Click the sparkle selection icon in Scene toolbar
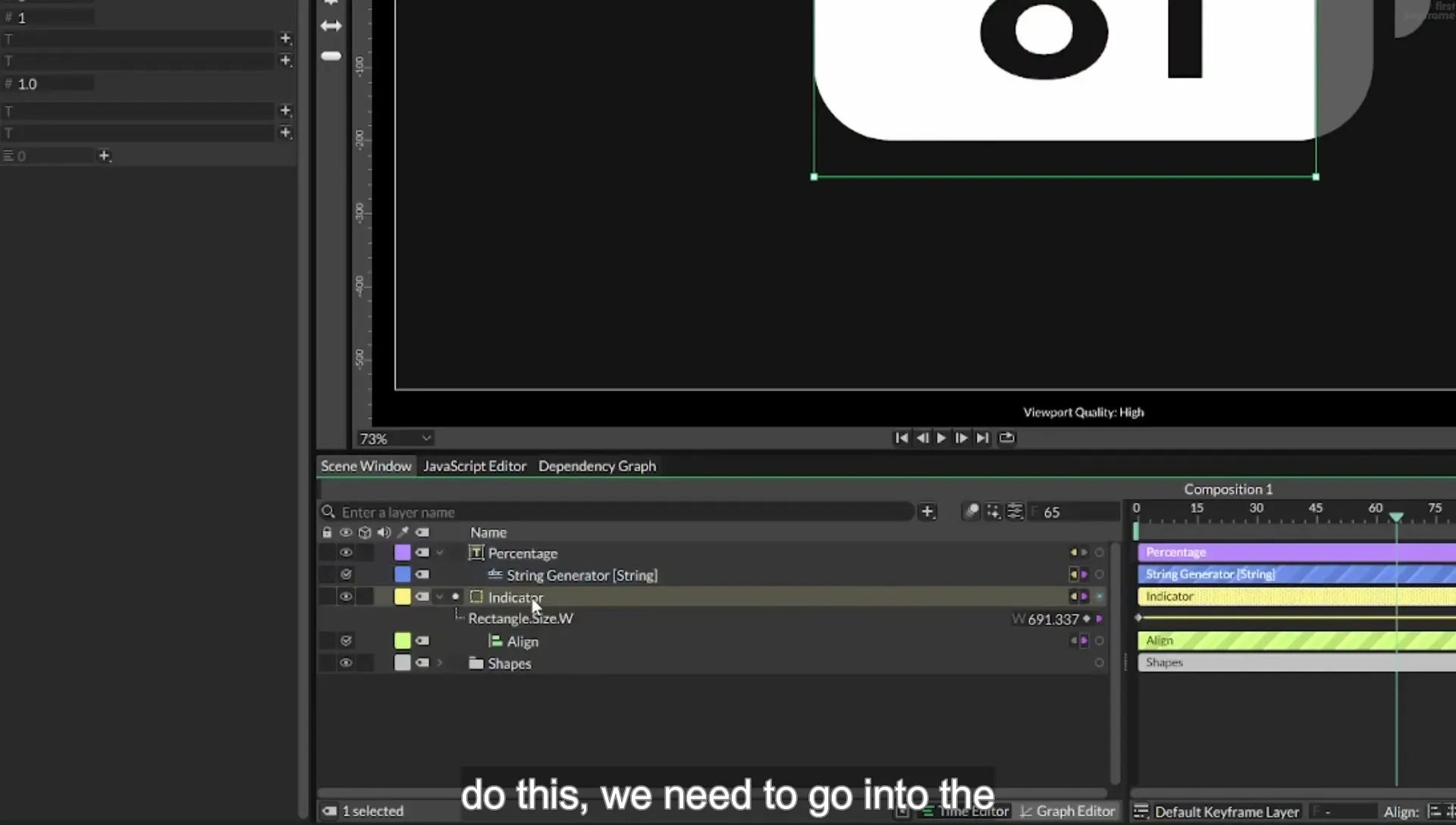 (x=993, y=511)
